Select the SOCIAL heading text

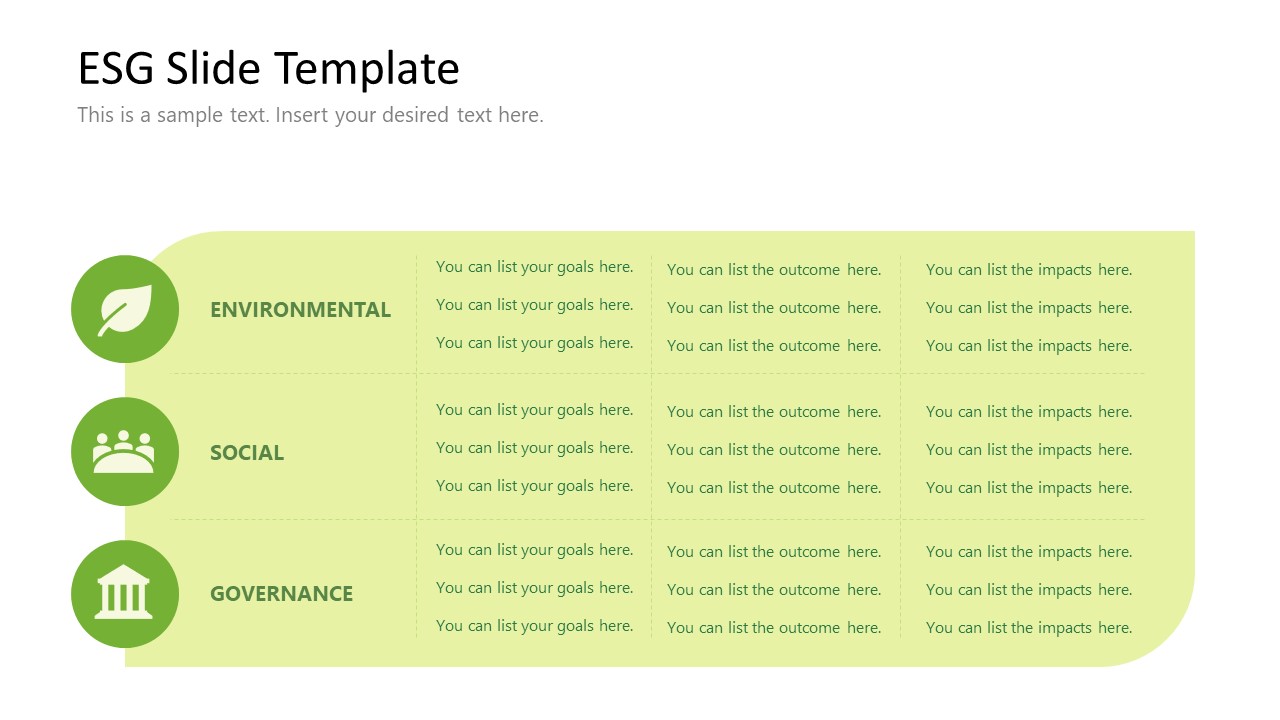(x=247, y=453)
